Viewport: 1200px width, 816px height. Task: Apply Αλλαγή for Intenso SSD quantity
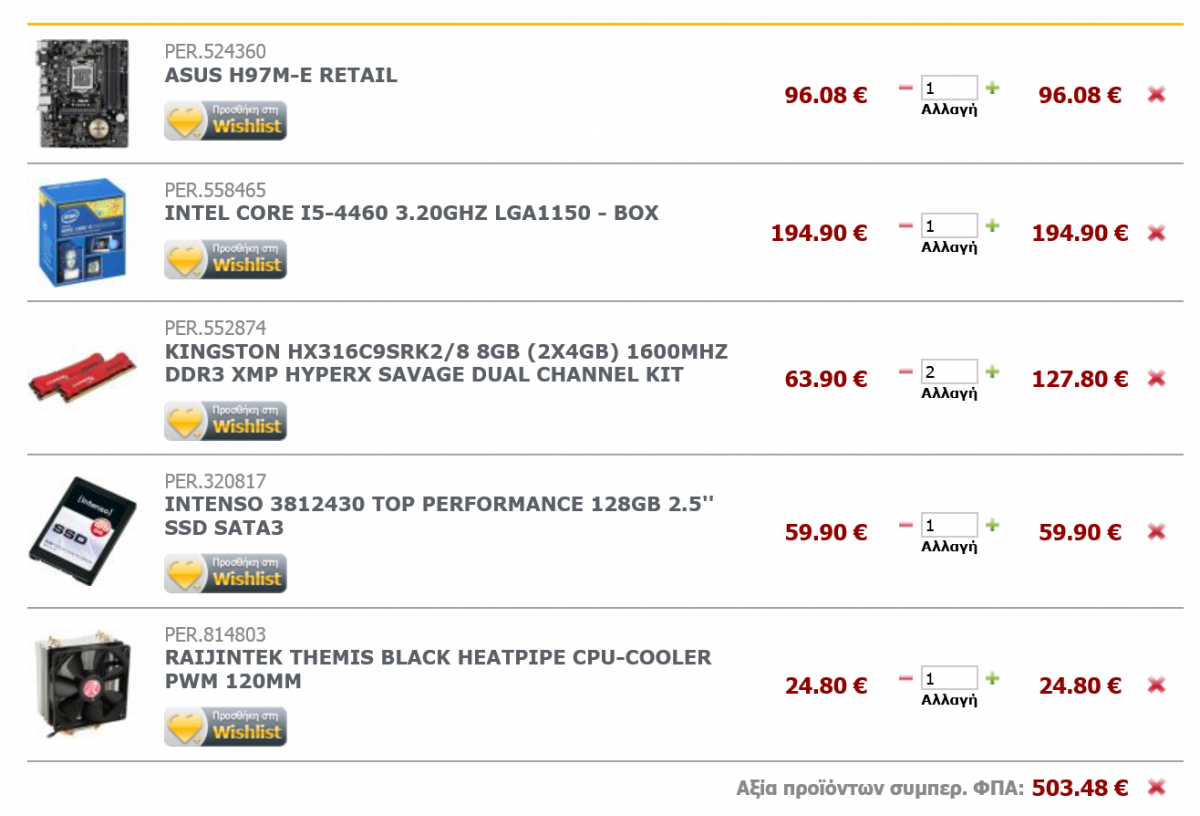(949, 547)
